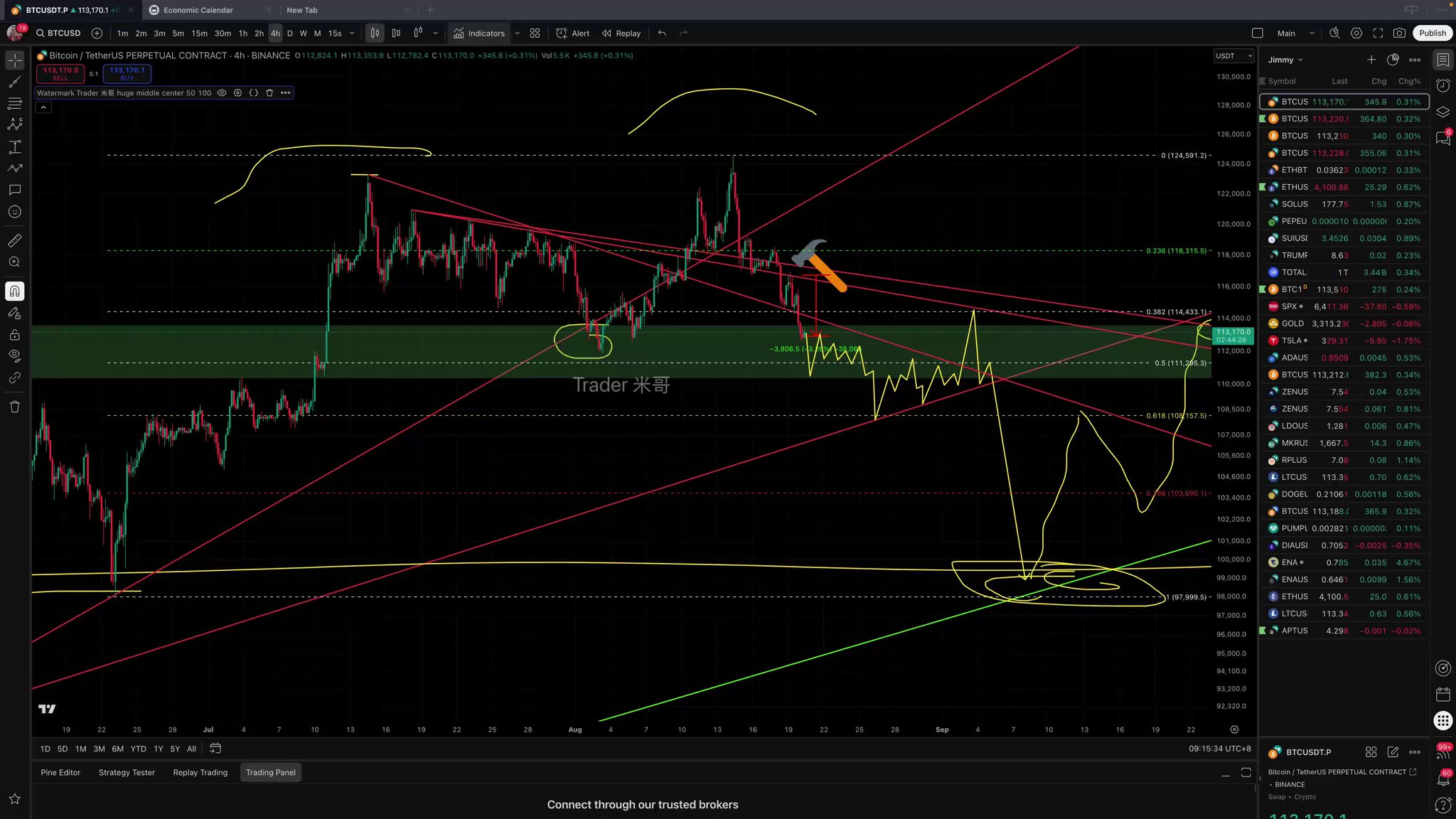
Task: Collapse the bottom trading panel
Action: (1224, 773)
